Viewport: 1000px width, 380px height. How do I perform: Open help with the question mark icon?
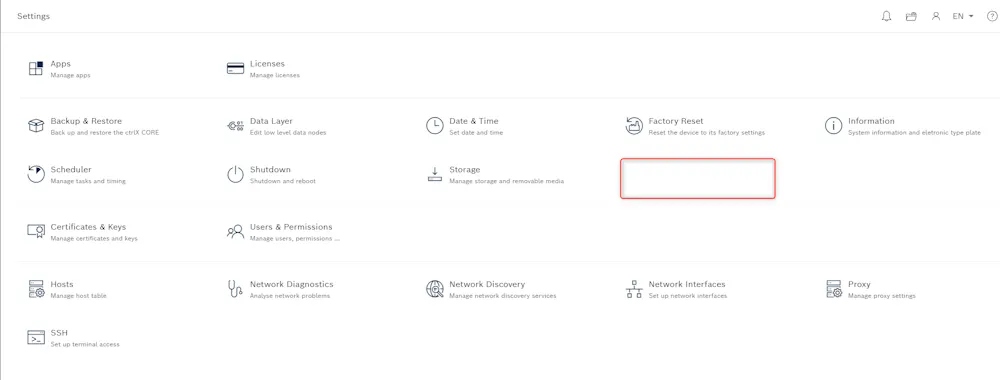992,16
